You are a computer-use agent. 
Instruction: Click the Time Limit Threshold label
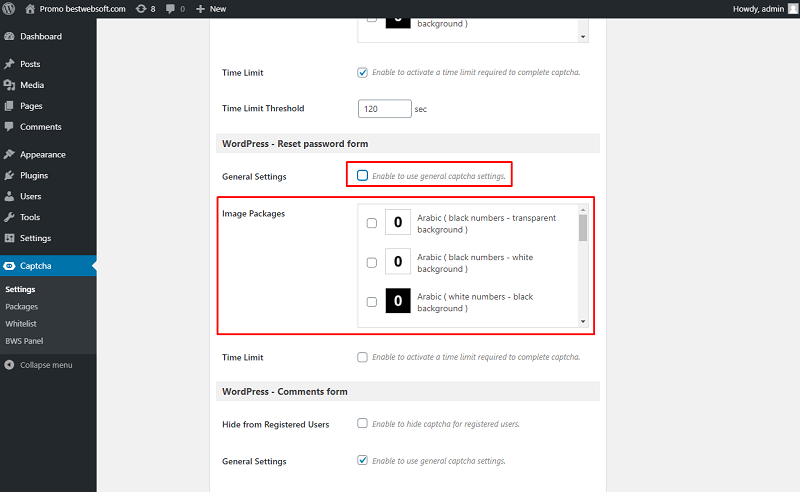(263, 108)
